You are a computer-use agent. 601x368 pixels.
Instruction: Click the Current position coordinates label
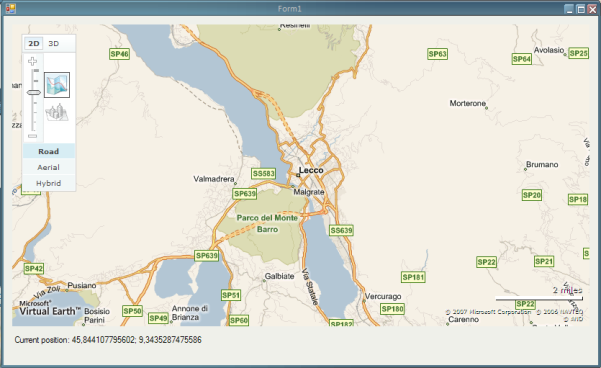click(x=108, y=340)
